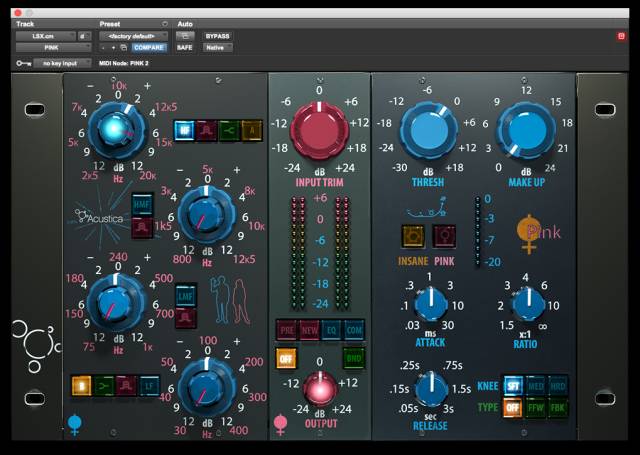Click the MAKE UP blue knob
640x455 pixels.
526,130
